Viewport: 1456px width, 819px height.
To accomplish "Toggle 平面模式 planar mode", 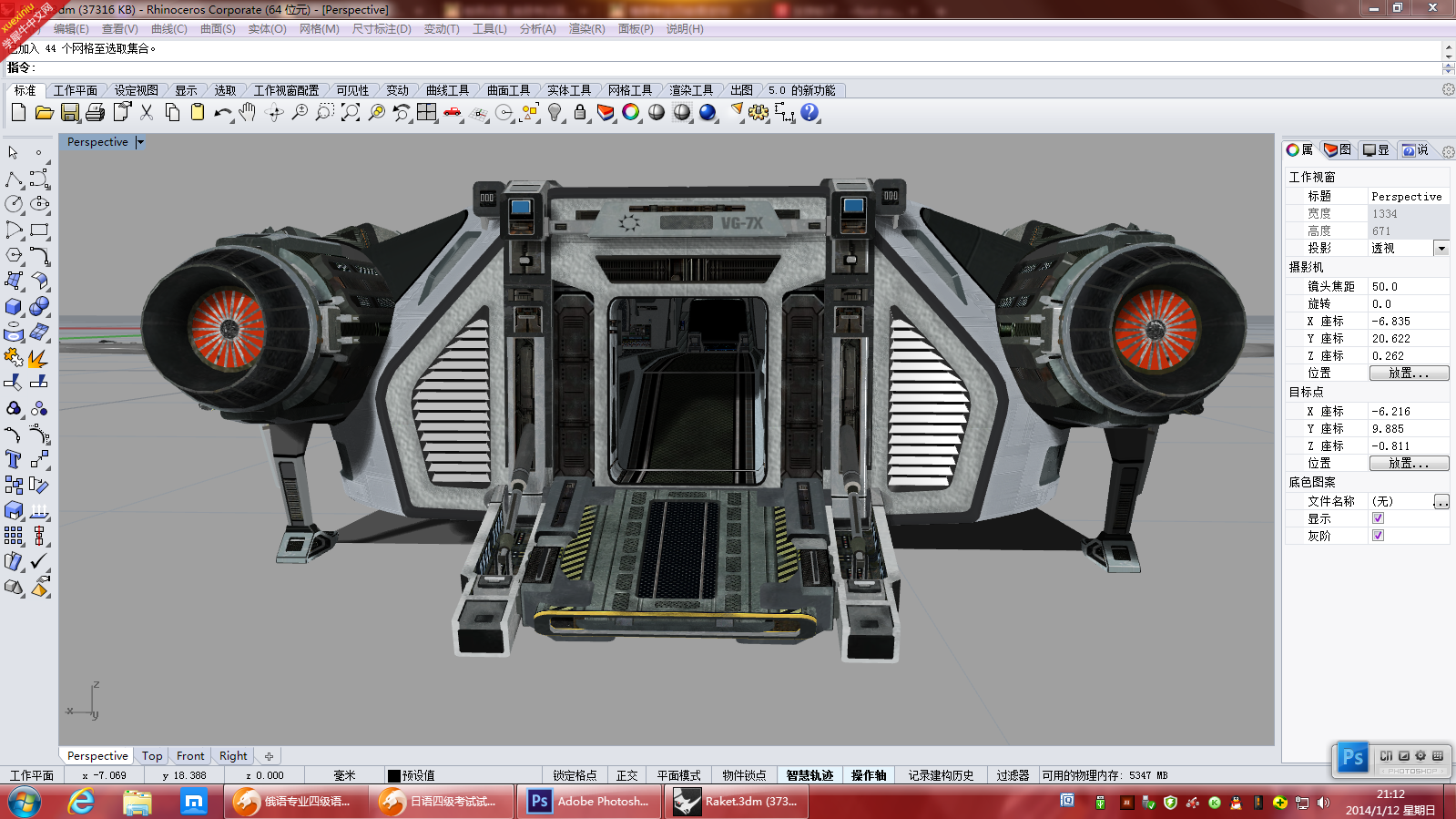I will pos(678,775).
